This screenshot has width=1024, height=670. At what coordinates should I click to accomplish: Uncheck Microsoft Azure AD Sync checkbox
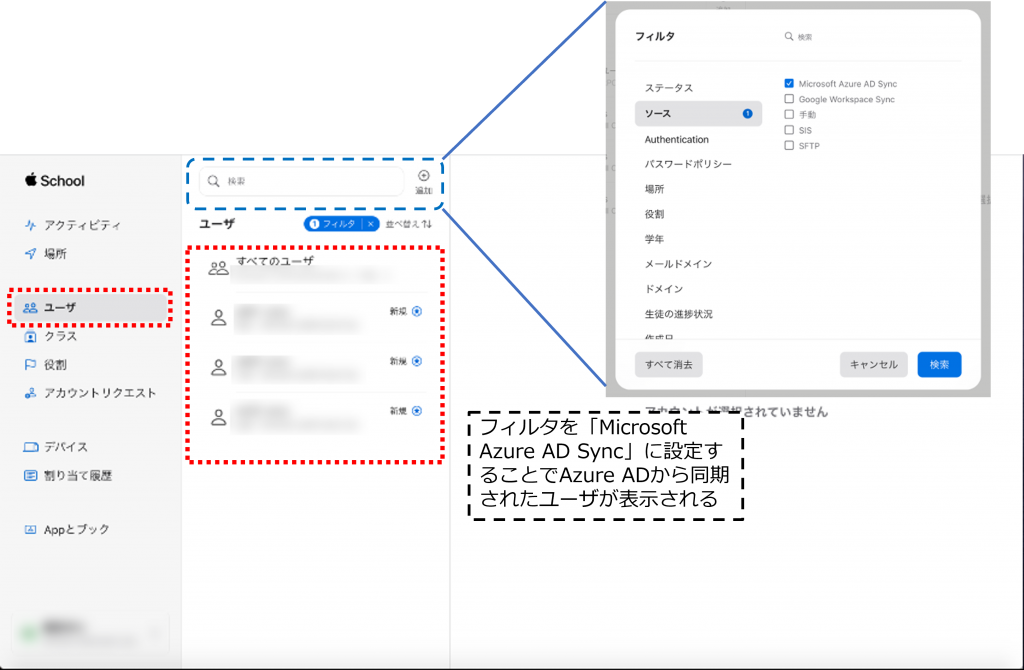click(789, 84)
